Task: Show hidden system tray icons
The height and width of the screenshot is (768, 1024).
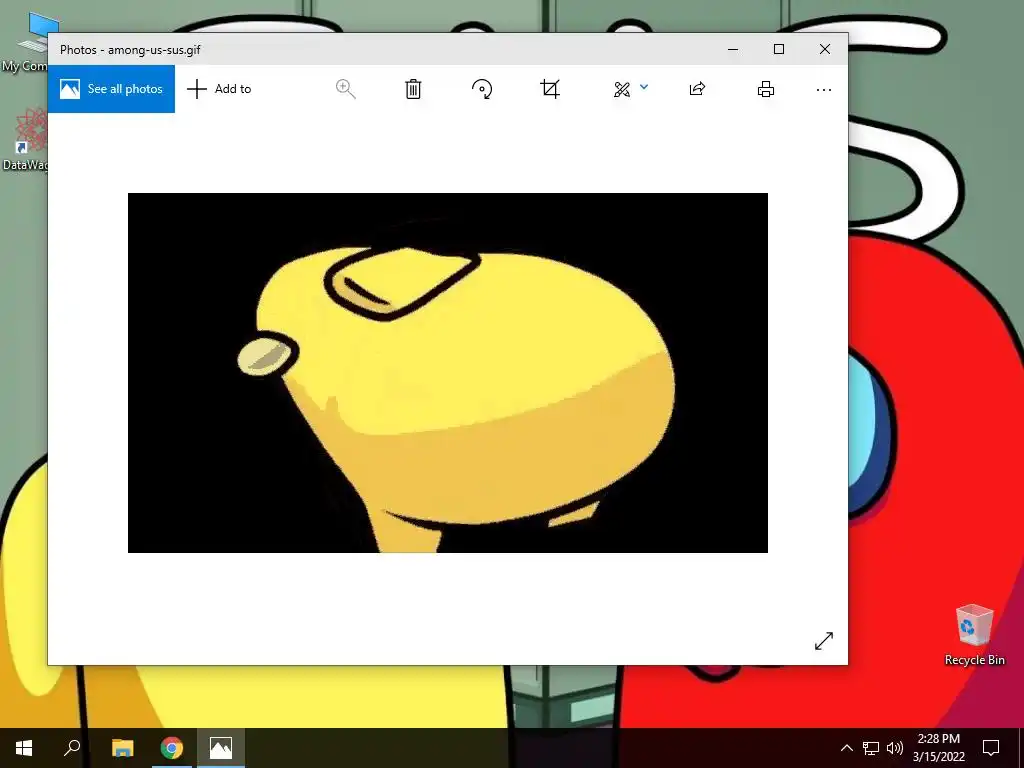Action: 846,748
